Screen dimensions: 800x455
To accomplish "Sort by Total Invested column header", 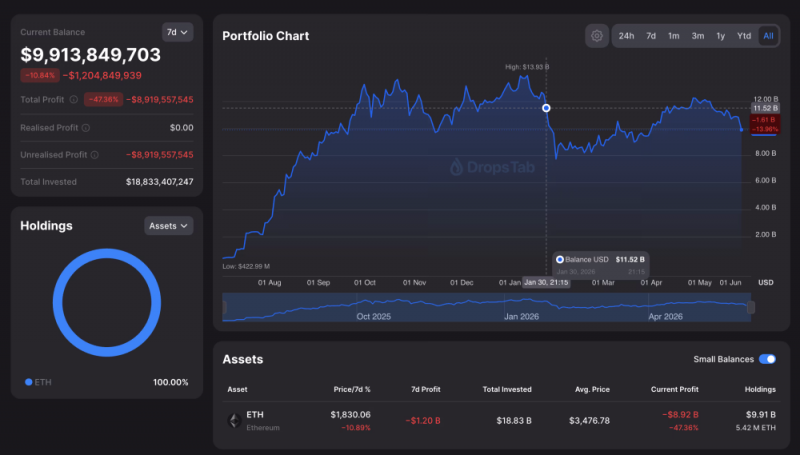I will point(507,389).
